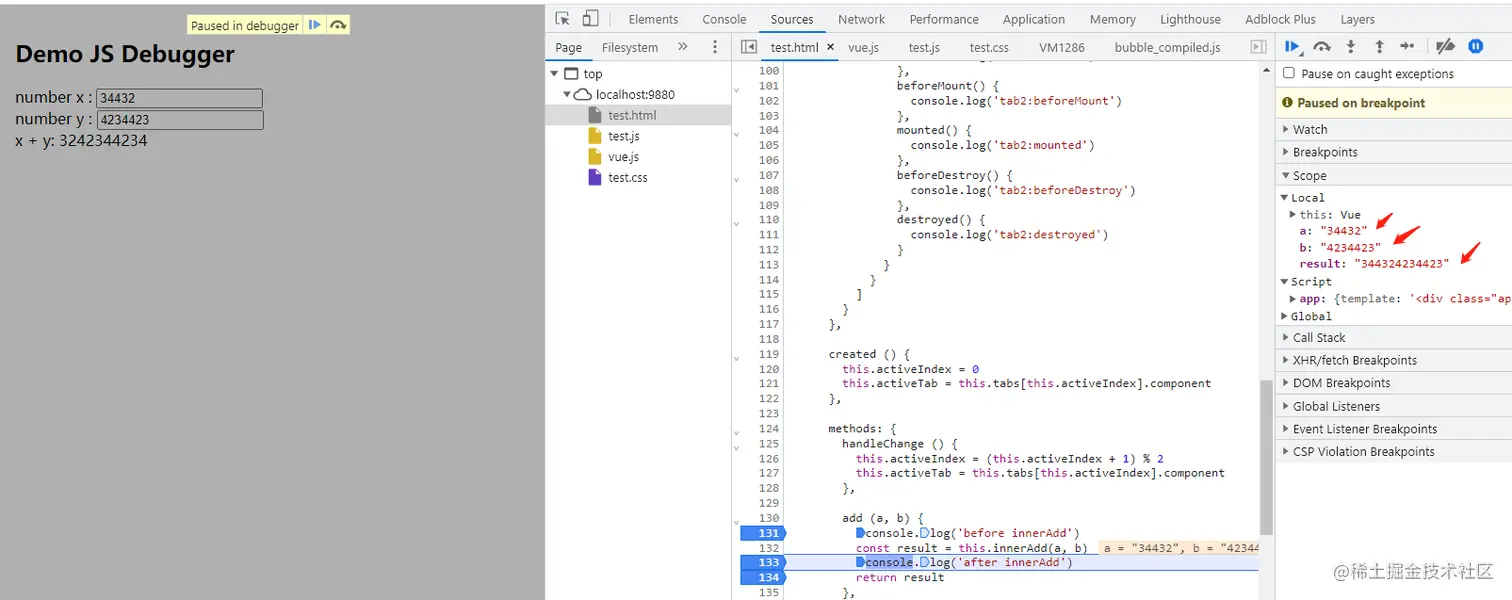Set a breakpoint on line 126
1512x600 pixels.
[768, 459]
